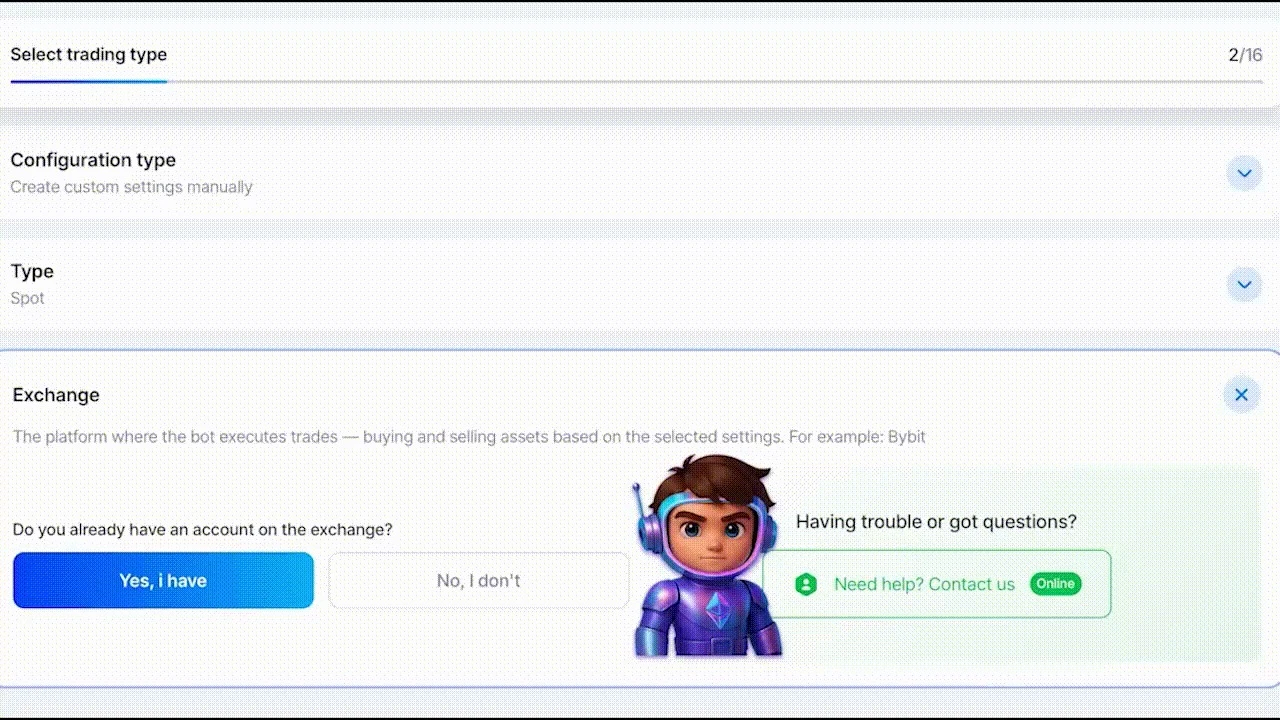Select the "Yes, i have" answer

163,580
